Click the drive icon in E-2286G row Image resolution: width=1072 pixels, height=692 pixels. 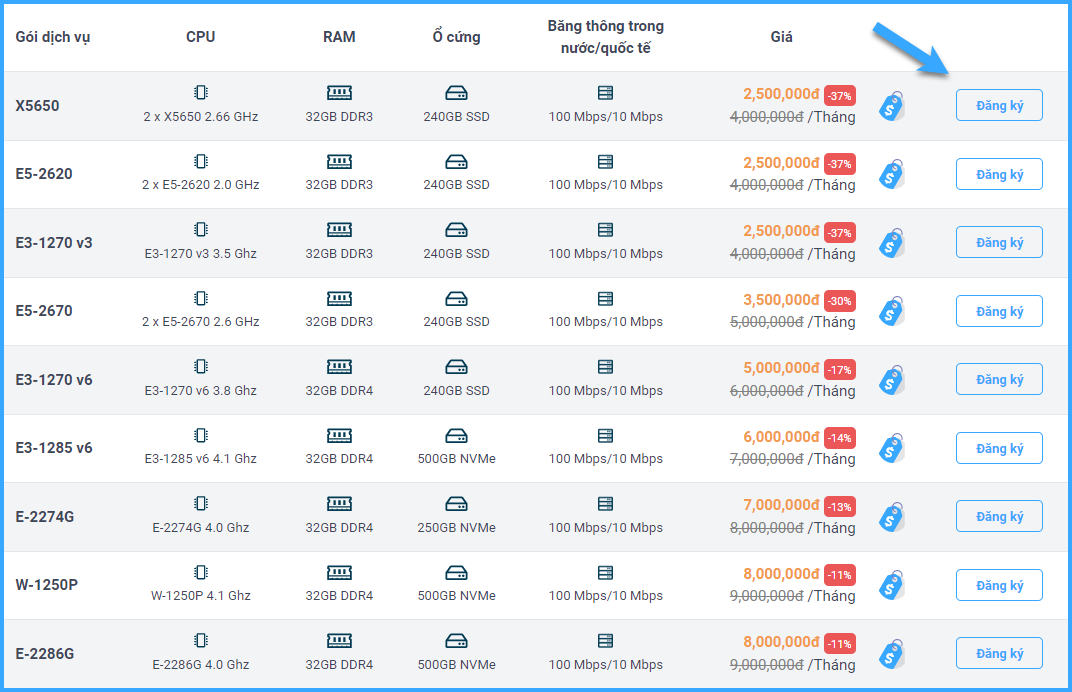456,641
